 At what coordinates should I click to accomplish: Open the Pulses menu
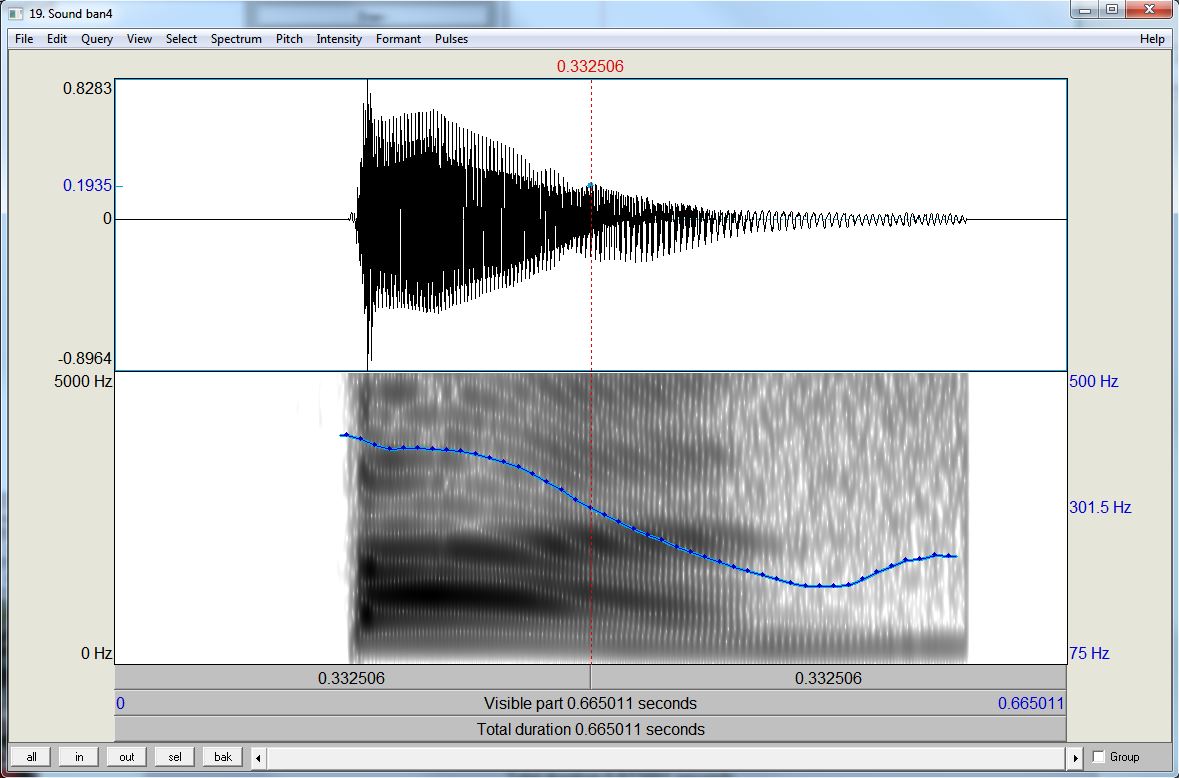coord(451,39)
